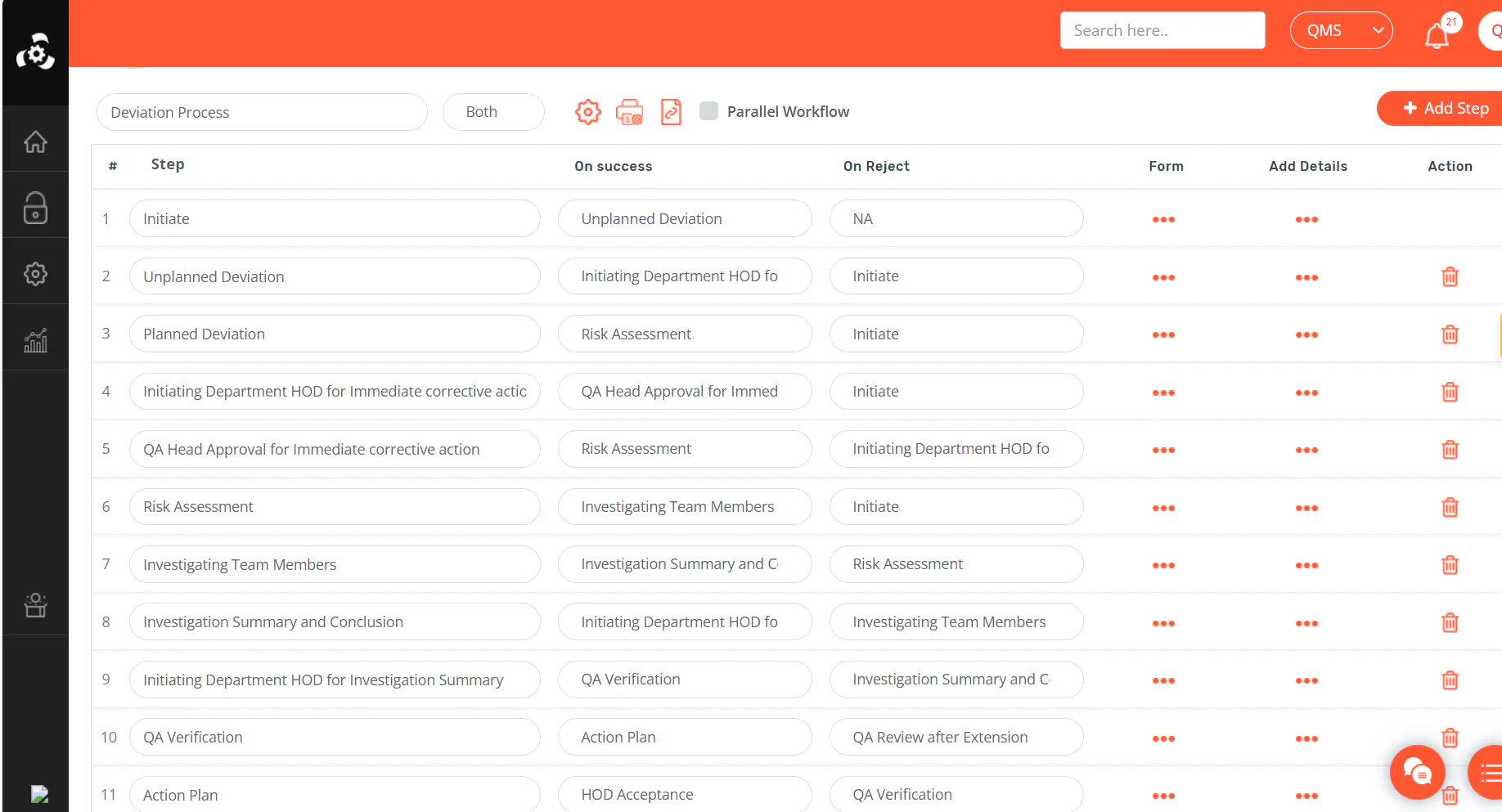Edit the Initiate step name field
This screenshot has height=812, width=1502.
tap(335, 218)
